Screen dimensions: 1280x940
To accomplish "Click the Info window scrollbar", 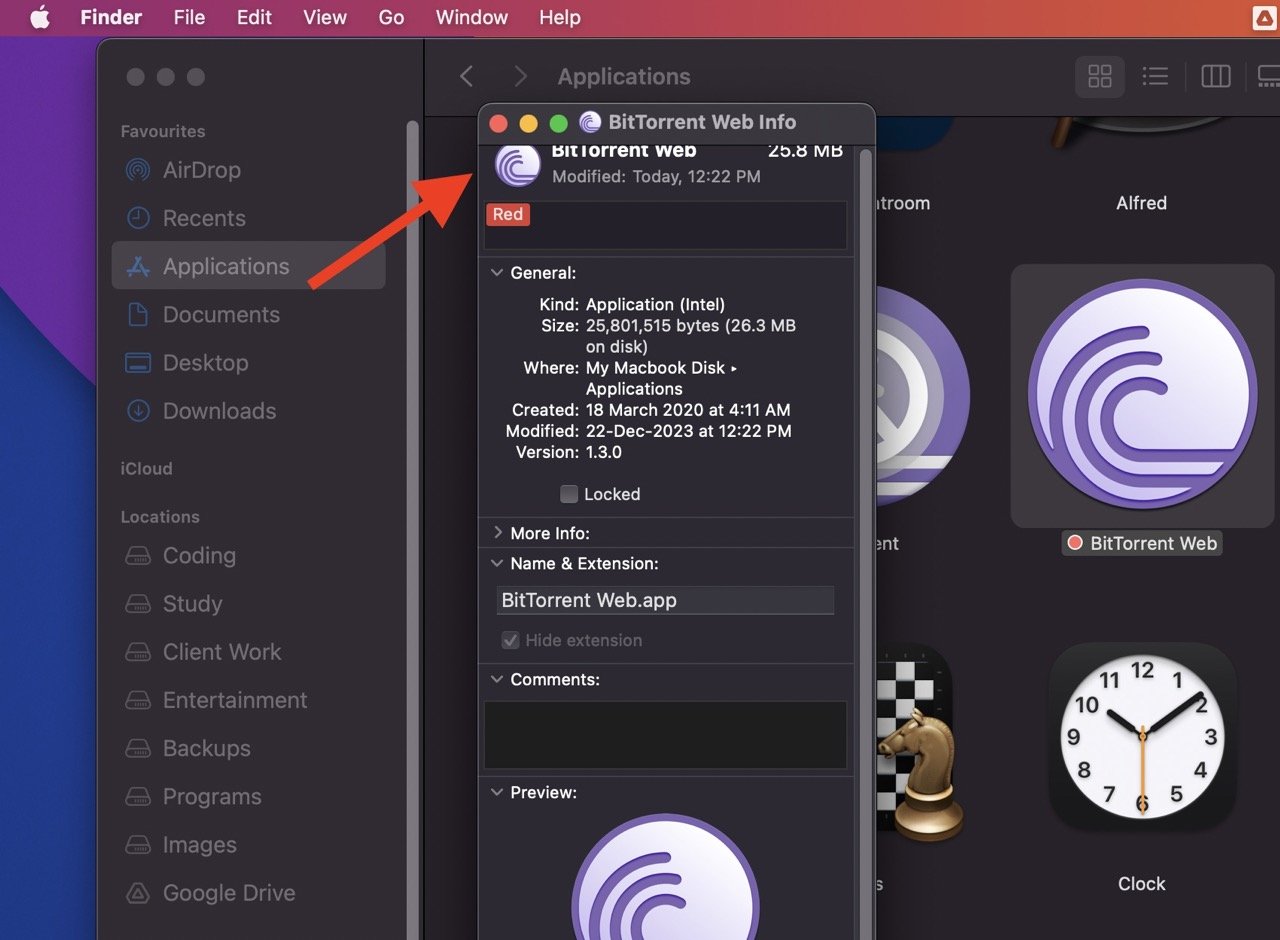I will click(x=866, y=543).
